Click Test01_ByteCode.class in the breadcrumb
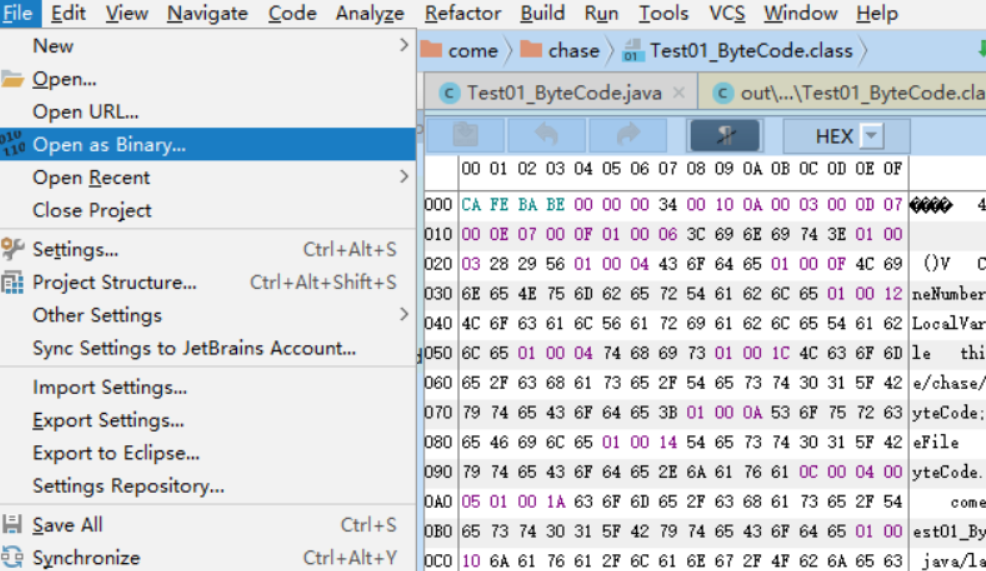The height and width of the screenshot is (571, 986). (750, 50)
